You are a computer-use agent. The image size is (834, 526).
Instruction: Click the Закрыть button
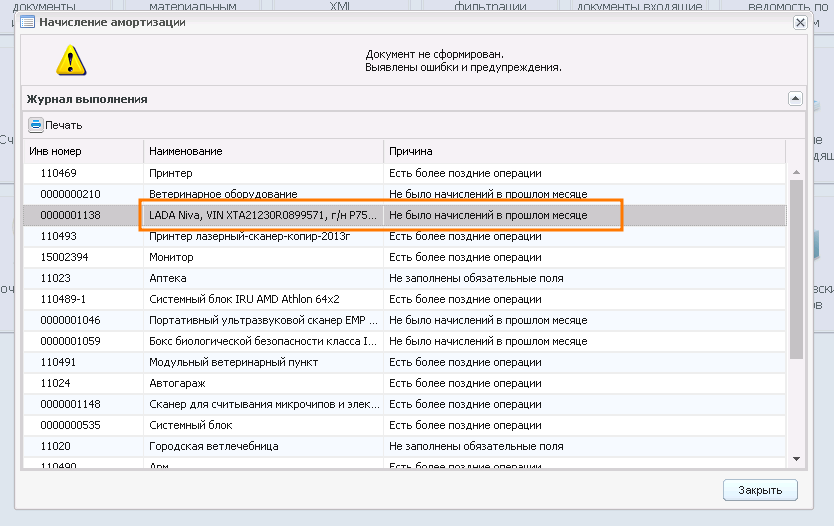tap(760, 490)
